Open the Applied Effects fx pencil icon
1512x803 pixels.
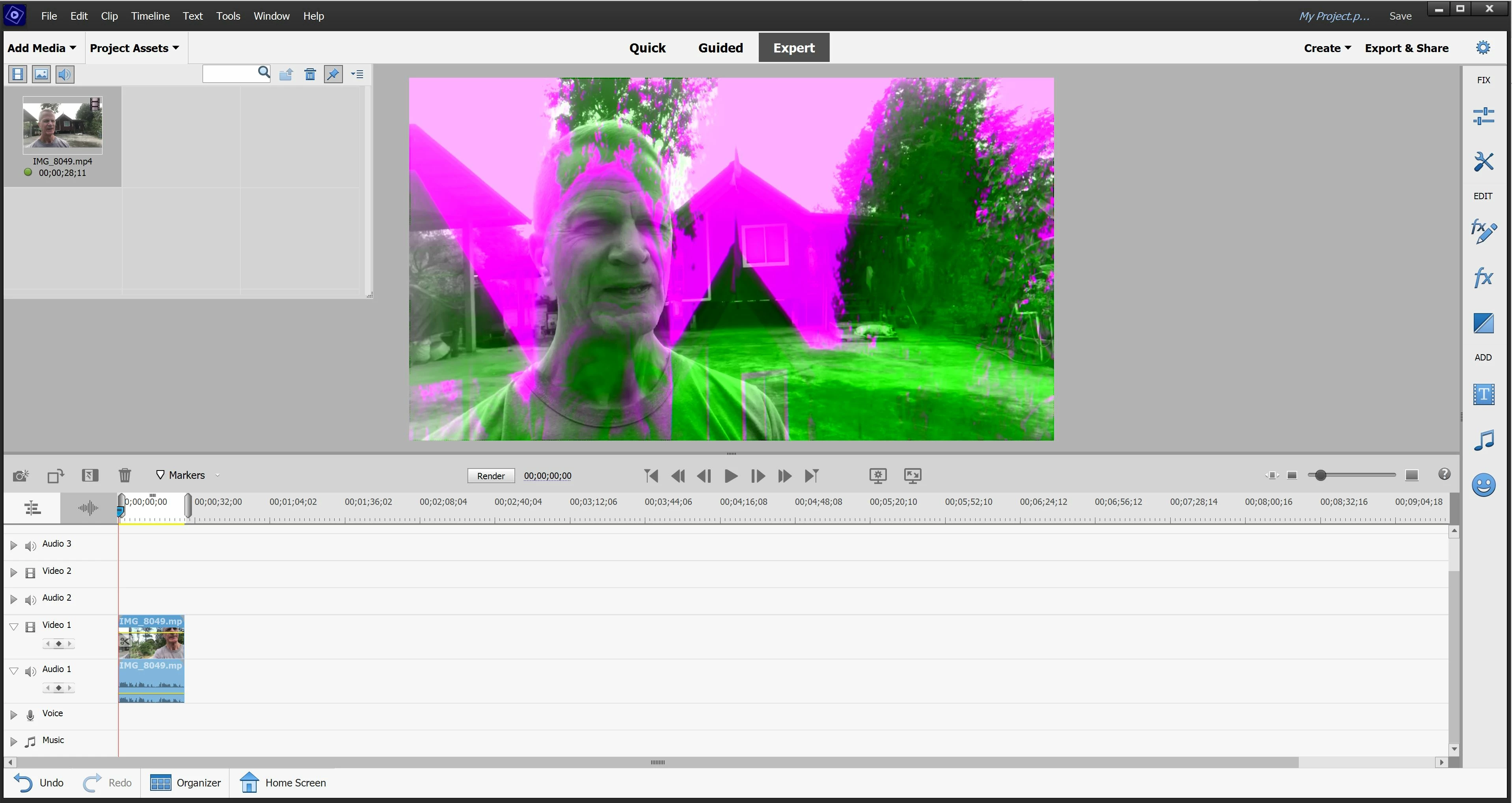1483,232
